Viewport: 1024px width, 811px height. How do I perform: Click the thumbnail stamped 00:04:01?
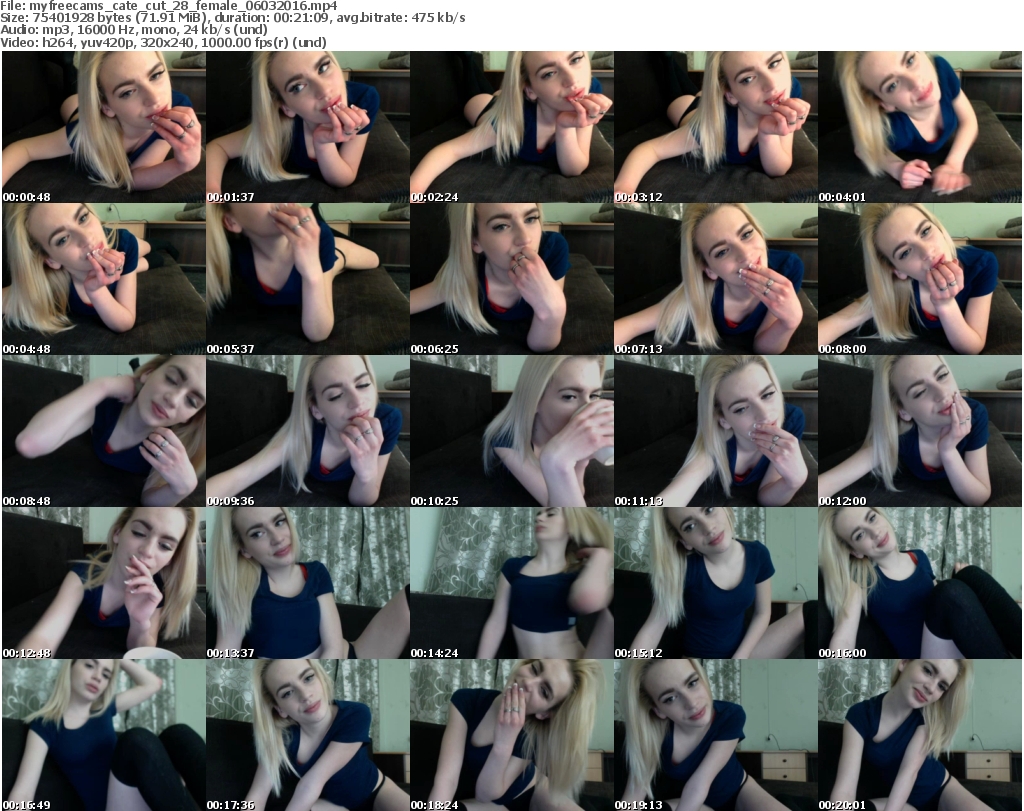click(920, 127)
